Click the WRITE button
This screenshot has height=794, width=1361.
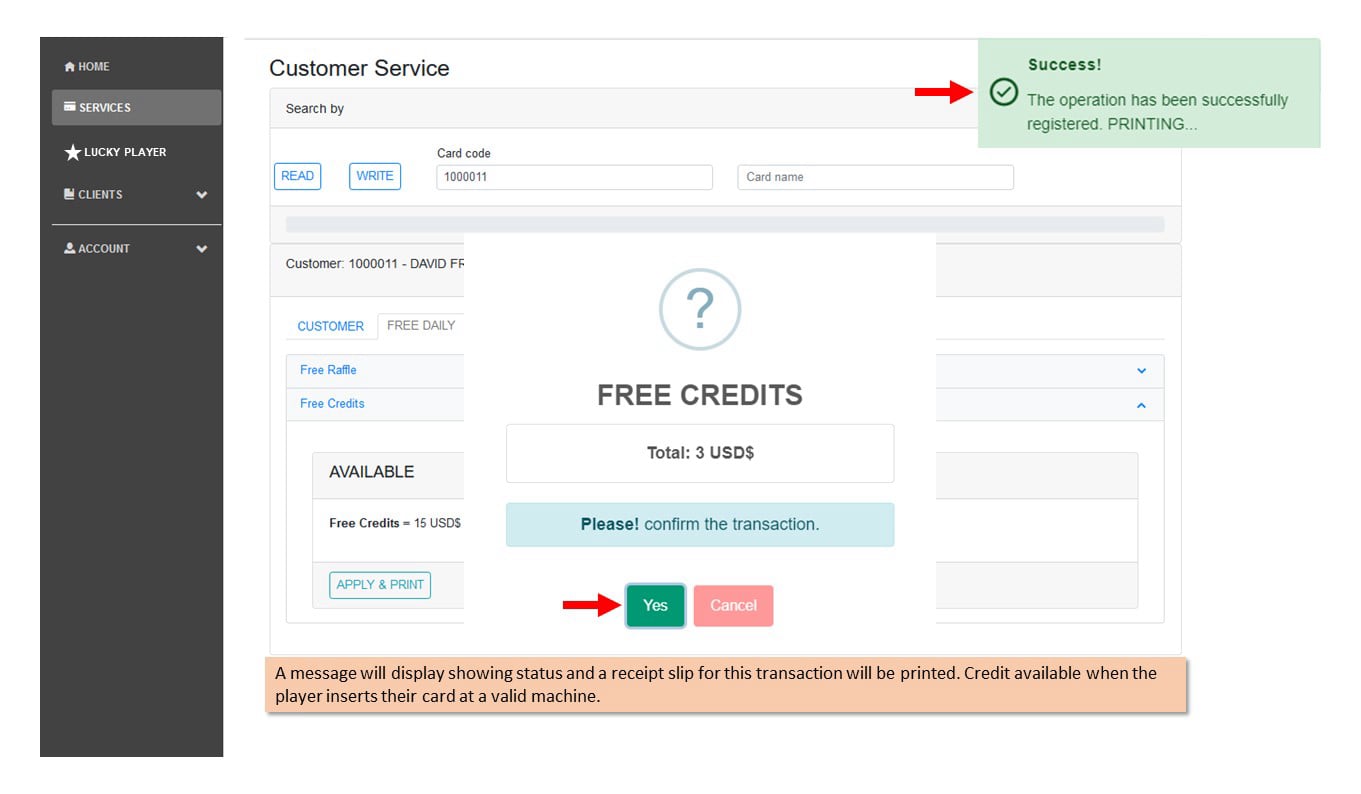(x=375, y=176)
